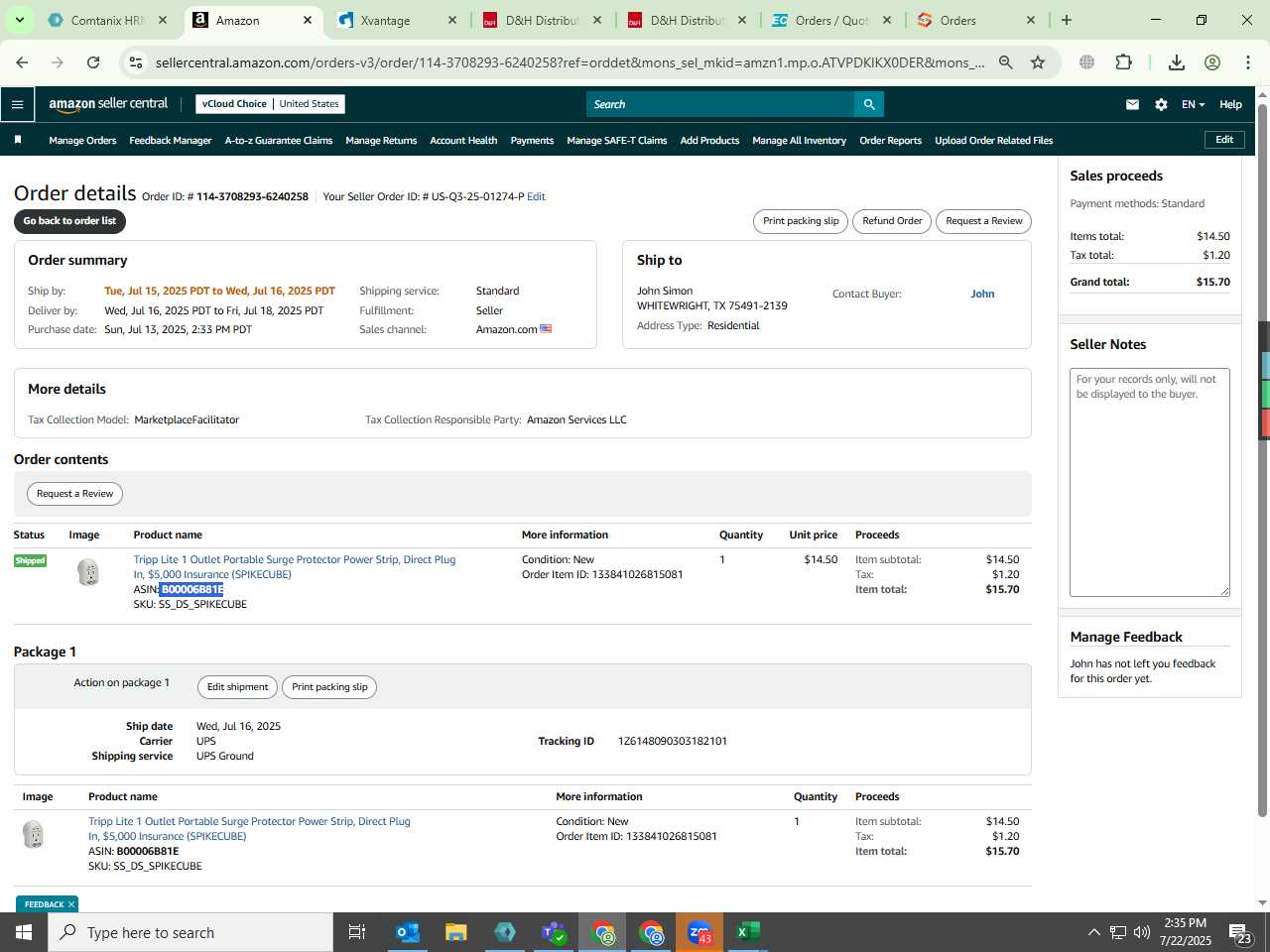This screenshot has height=952, width=1270.
Task: Click Print packing slip in Package 1
Action: point(329,687)
